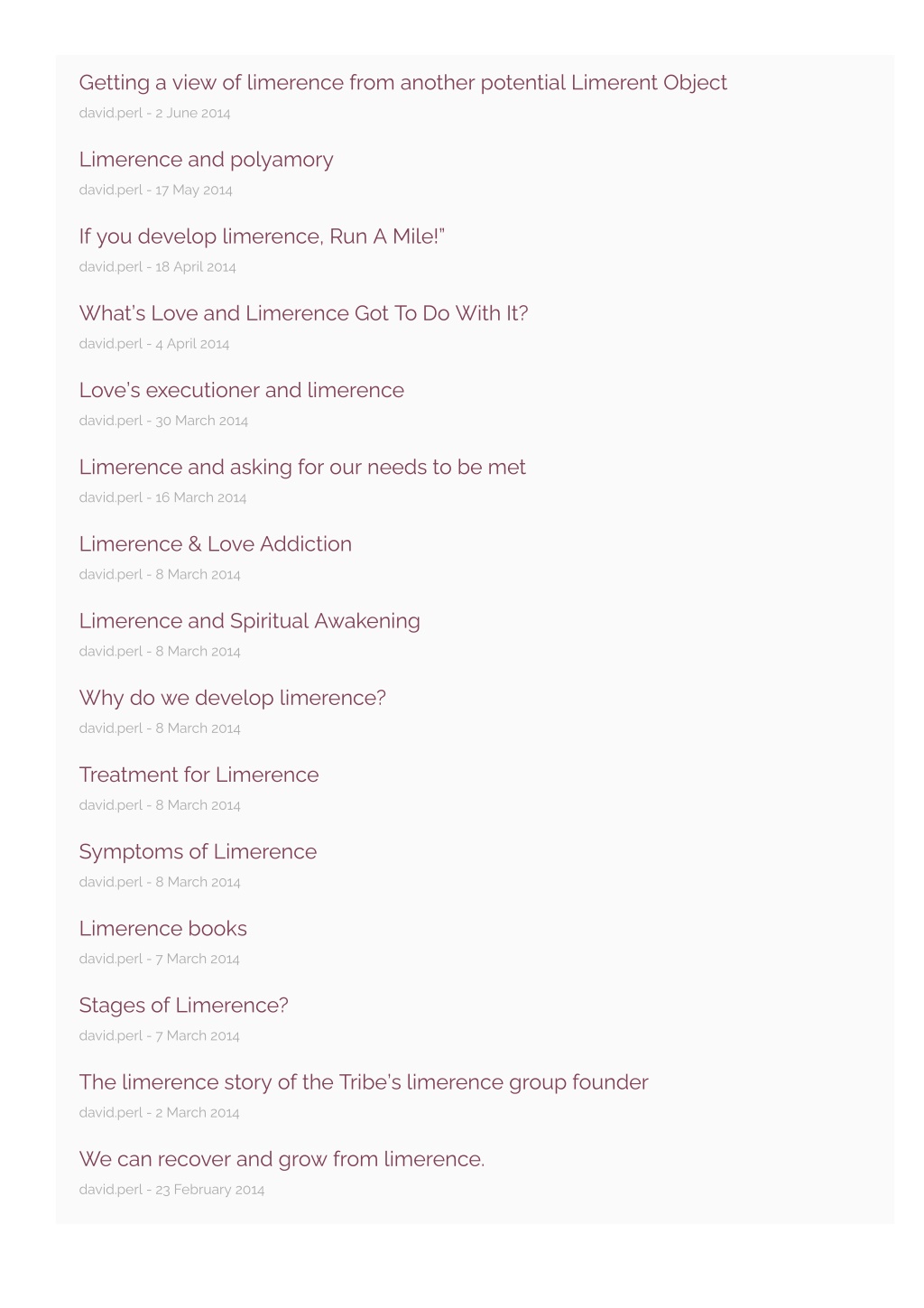
Task: Open 'Limerence & Love Addiction' article
Action: point(215,543)
